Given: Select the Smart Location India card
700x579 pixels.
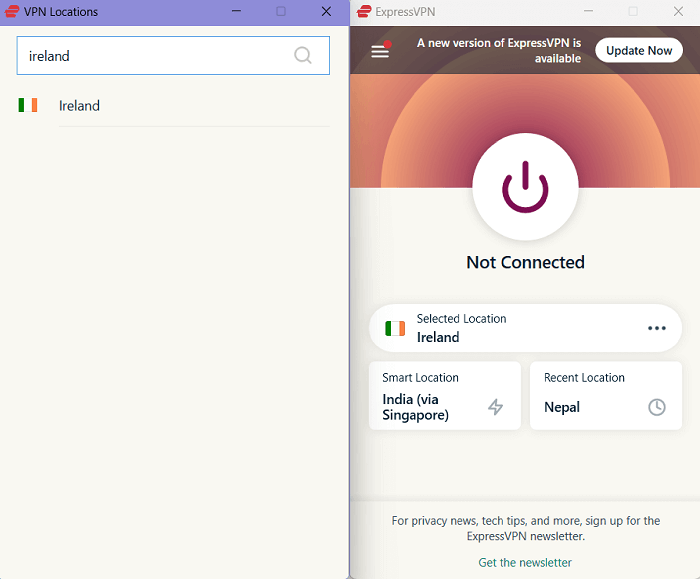Looking at the screenshot, I should click(445, 396).
